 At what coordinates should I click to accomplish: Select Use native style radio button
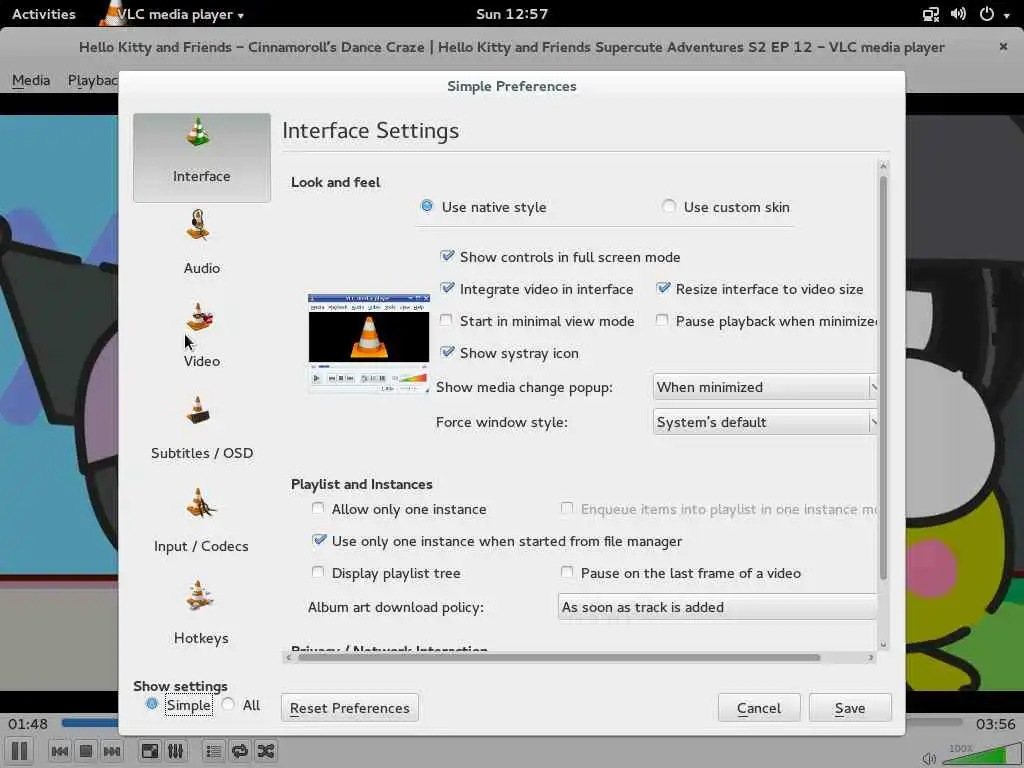point(427,206)
